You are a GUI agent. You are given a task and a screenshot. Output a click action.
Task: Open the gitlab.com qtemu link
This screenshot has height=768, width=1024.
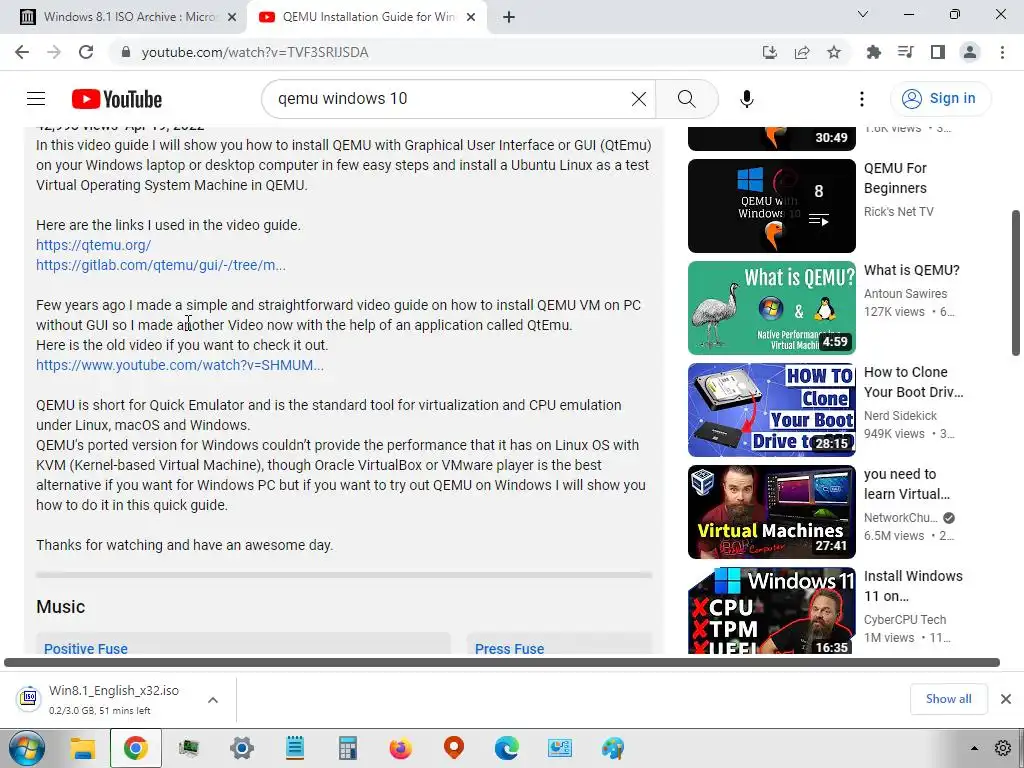[x=161, y=265]
